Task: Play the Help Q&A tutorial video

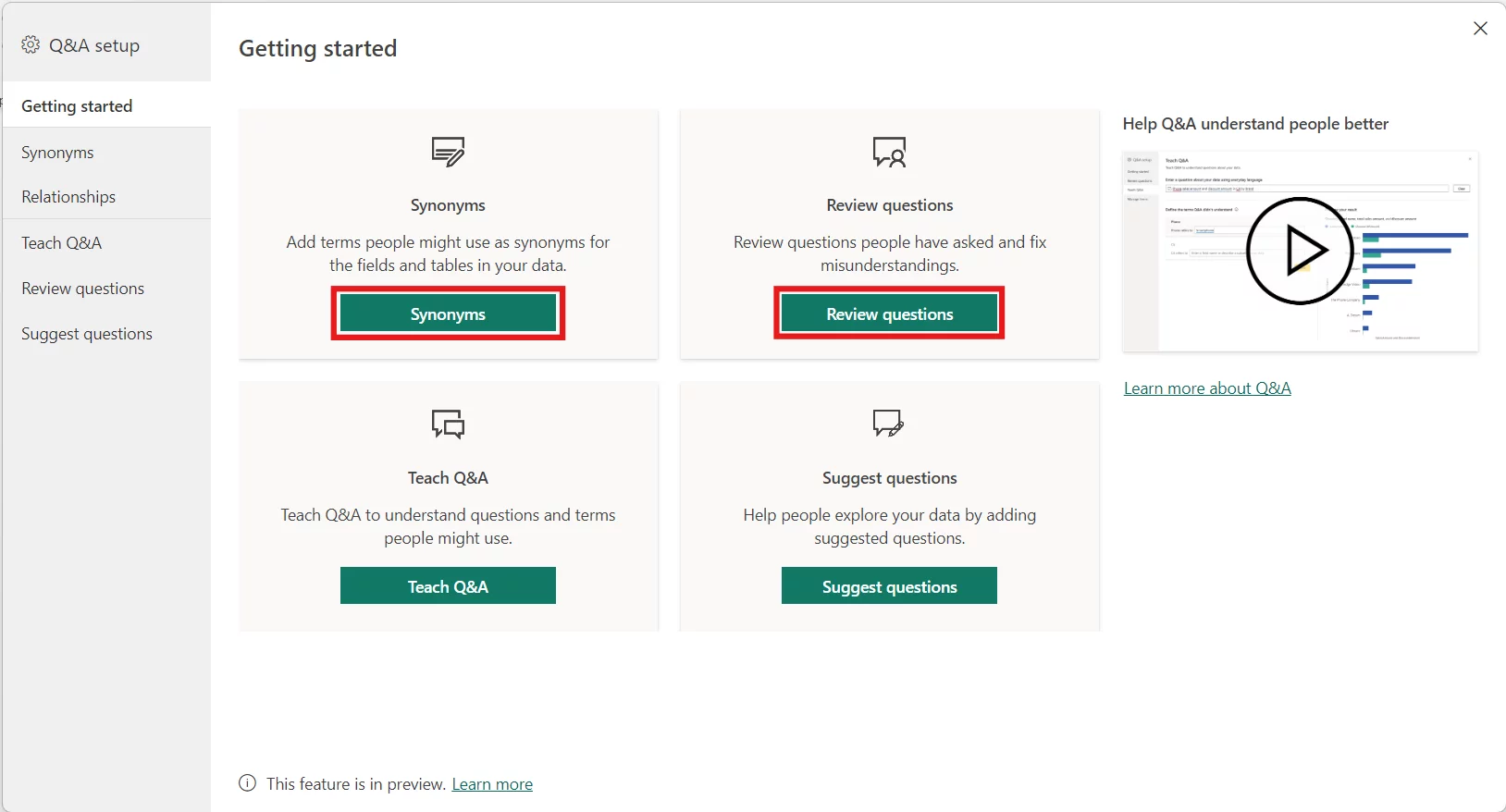Action: point(1300,251)
